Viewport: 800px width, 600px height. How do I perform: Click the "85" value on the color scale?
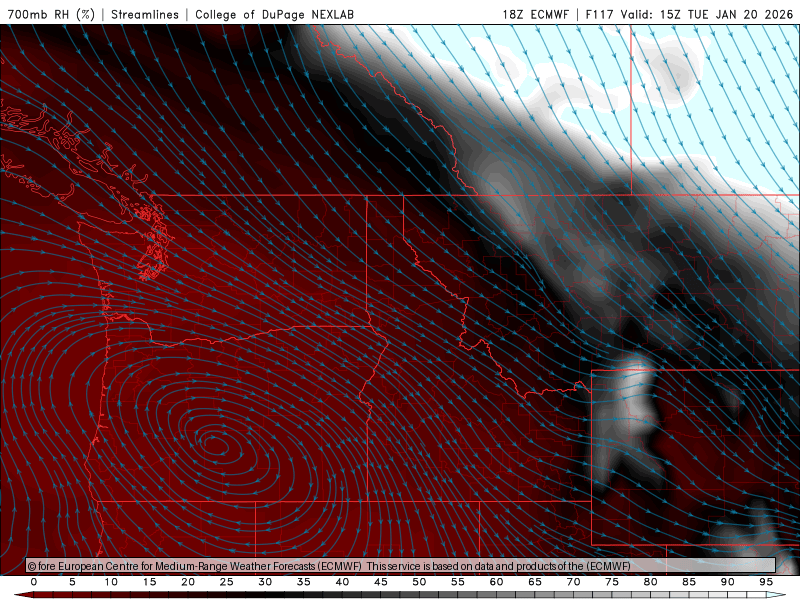pyautogui.click(x=689, y=582)
